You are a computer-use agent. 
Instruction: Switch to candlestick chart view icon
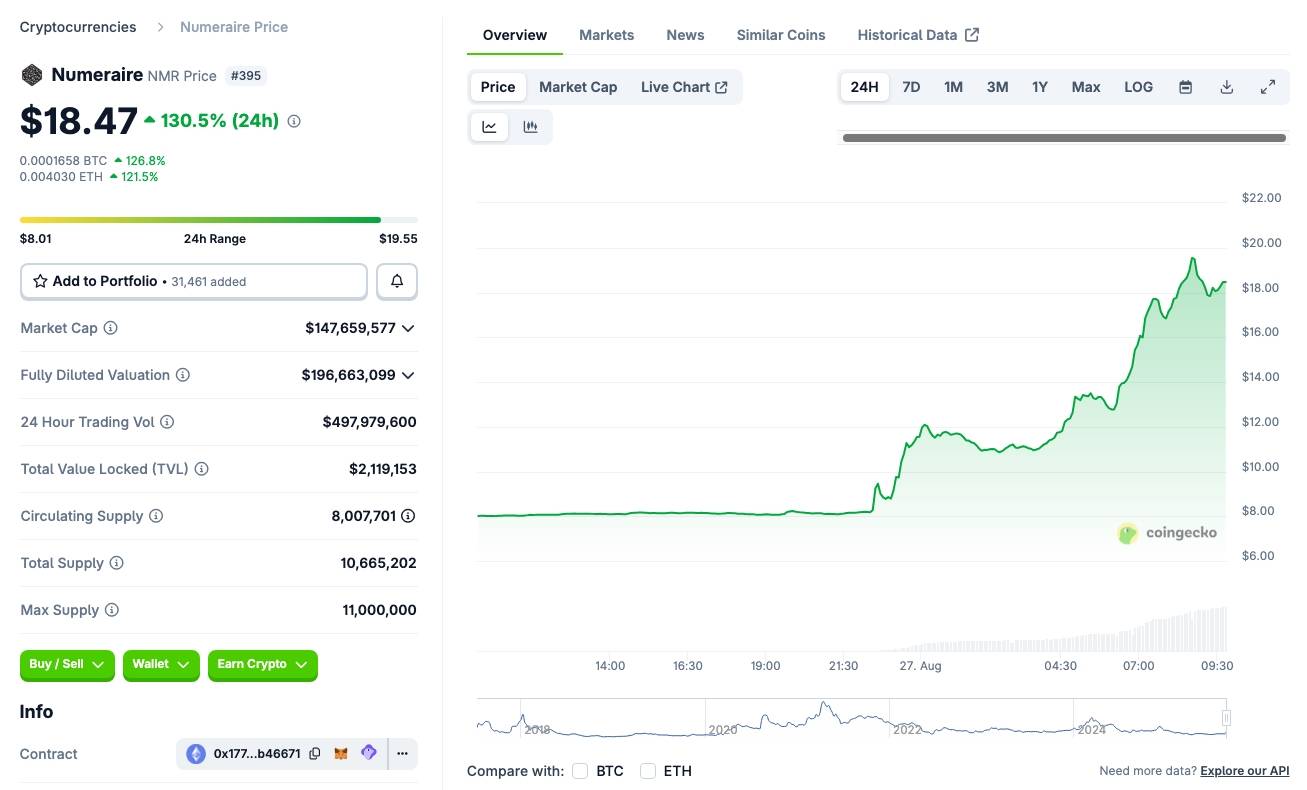coord(531,127)
